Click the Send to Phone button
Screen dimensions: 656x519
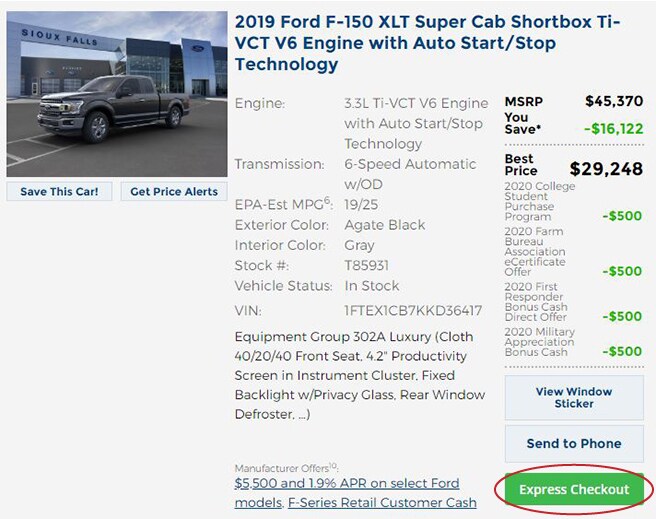click(574, 444)
